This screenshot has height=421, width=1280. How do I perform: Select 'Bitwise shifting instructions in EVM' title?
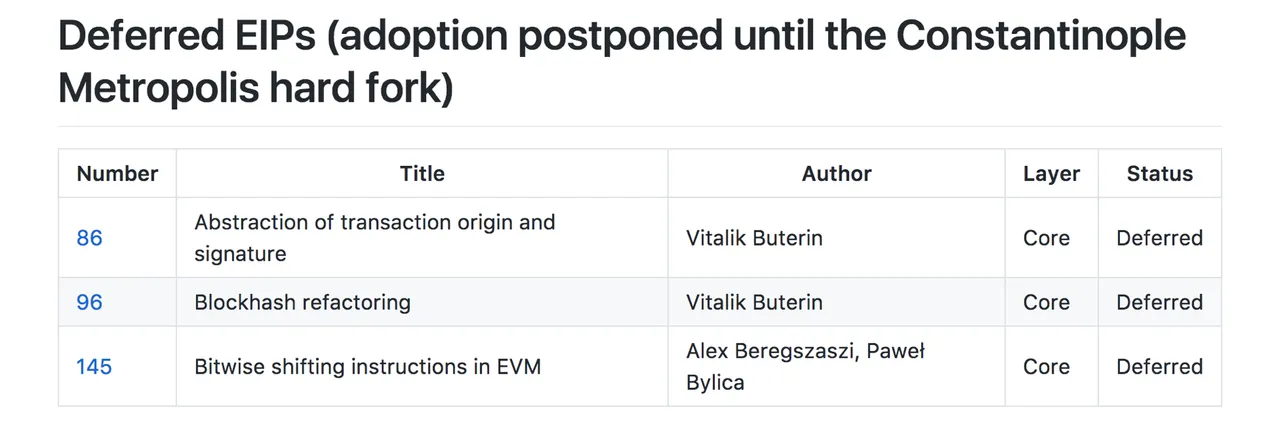point(367,367)
